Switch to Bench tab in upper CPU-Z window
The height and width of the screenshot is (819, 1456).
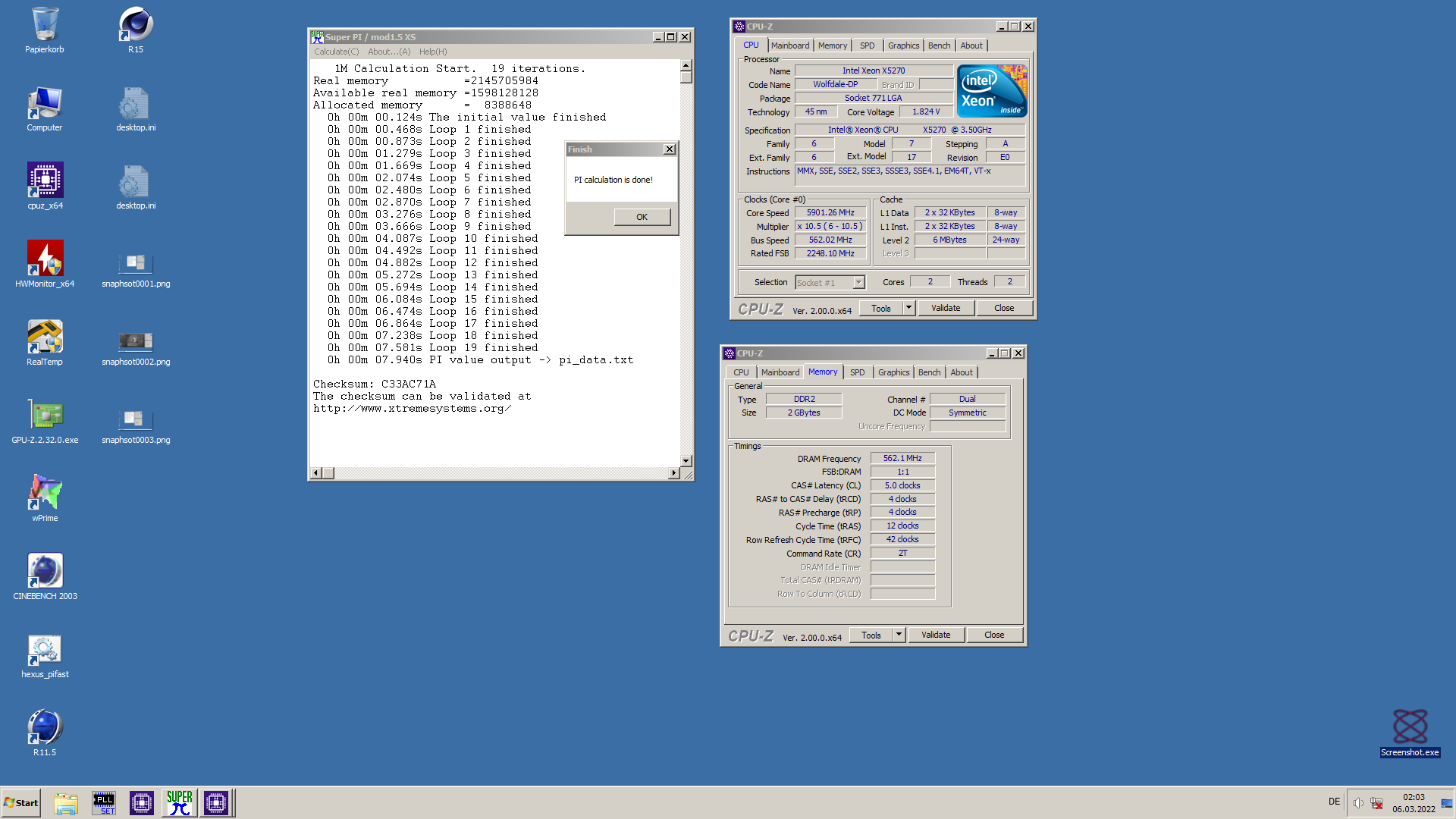coord(940,45)
